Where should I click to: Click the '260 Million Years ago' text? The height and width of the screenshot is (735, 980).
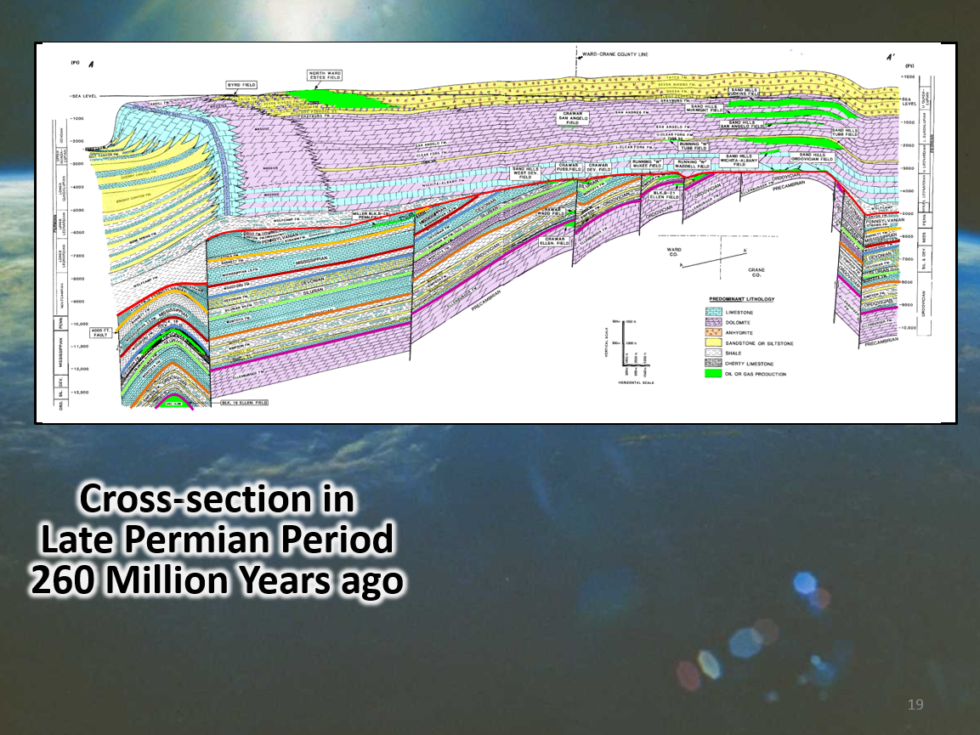pos(217,581)
